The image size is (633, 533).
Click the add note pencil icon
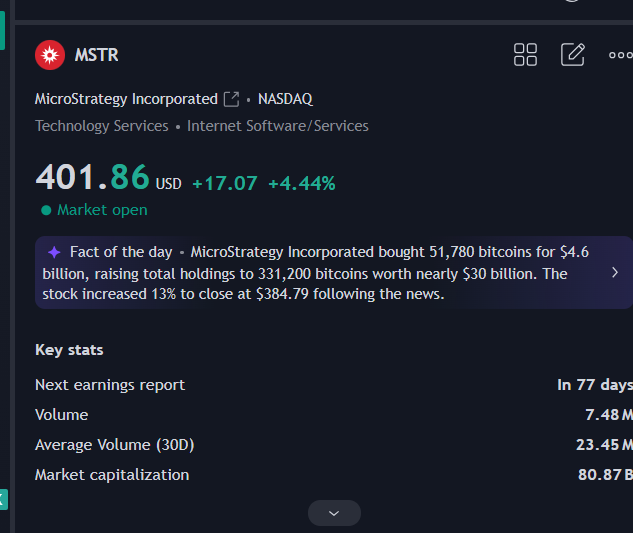tap(573, 54)
